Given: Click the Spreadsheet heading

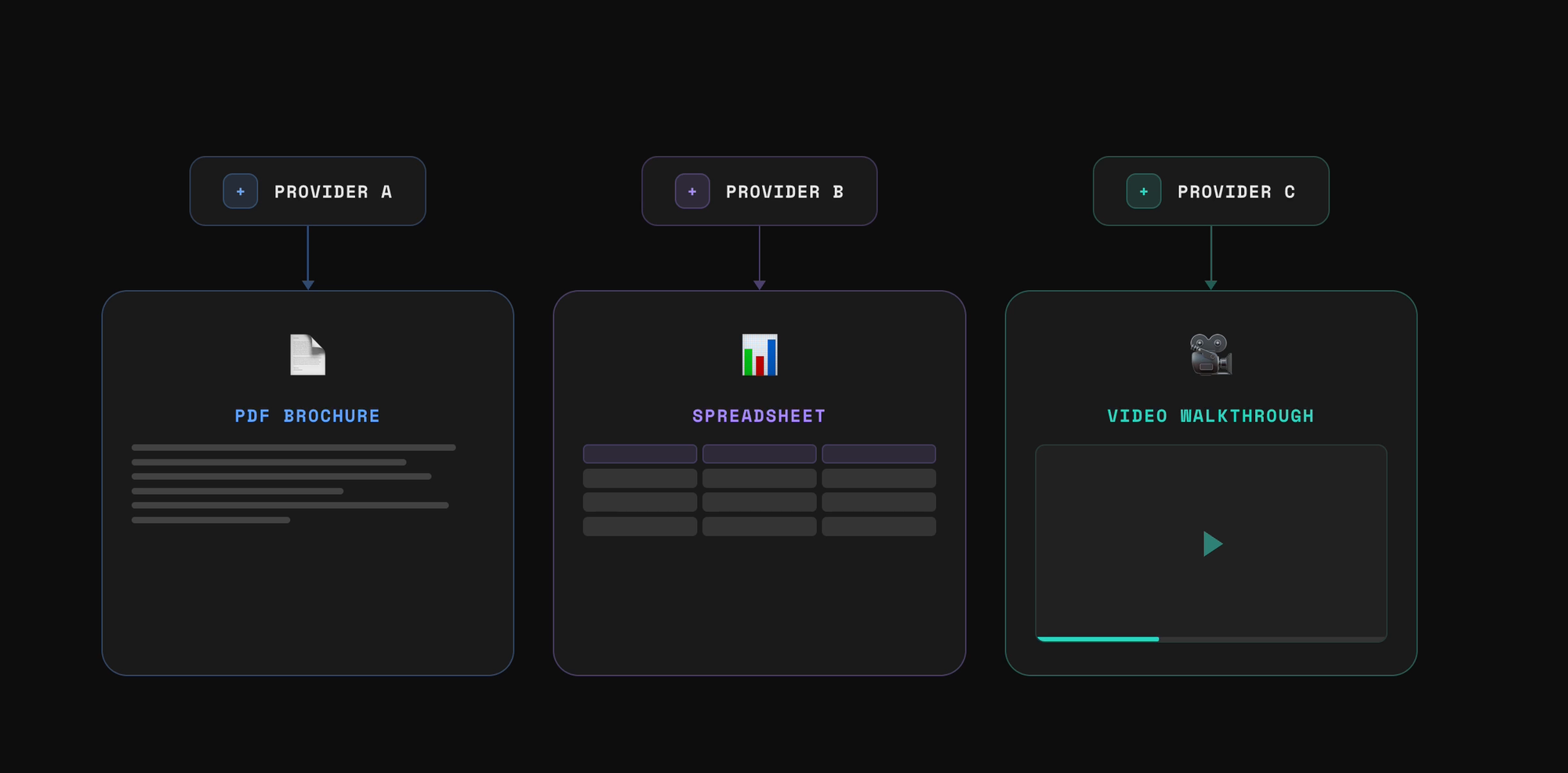Looking at the screenshot, I should (x=759, y=416).
